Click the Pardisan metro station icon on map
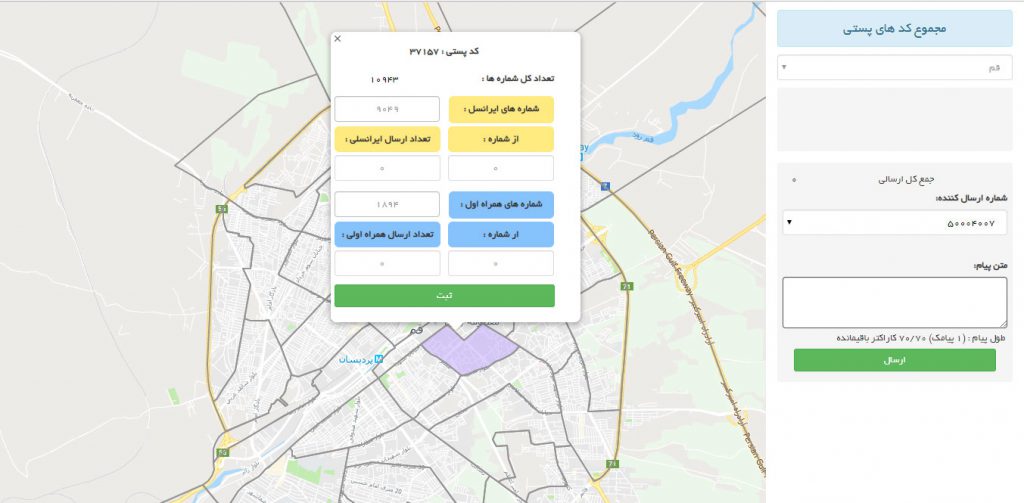Image resolution: width=1024 pixels, height=503 pixels. (379, 359)
